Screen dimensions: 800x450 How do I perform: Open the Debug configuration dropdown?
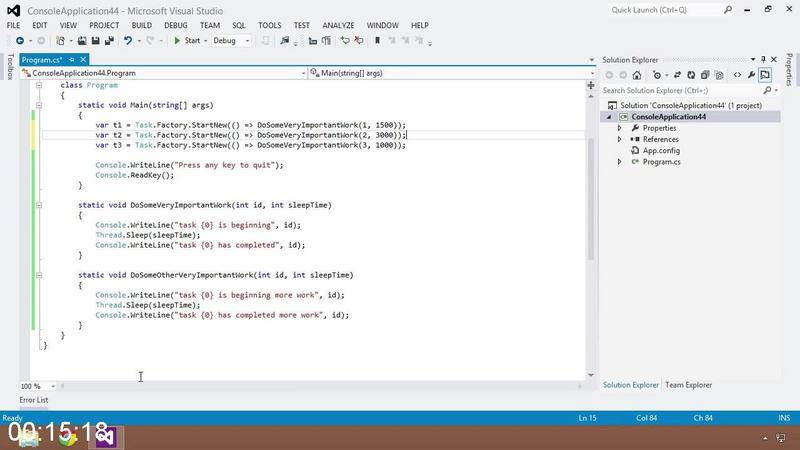tap(231, 41)
